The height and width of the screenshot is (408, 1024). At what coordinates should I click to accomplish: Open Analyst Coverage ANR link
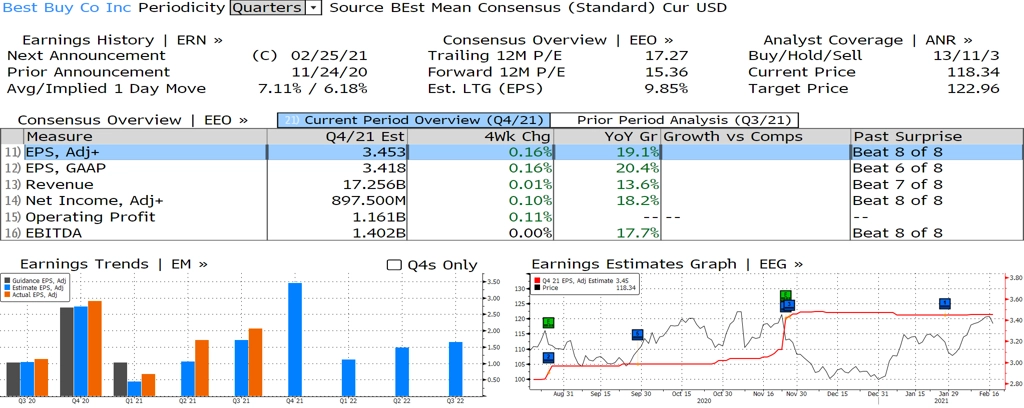tap(867, 40)
